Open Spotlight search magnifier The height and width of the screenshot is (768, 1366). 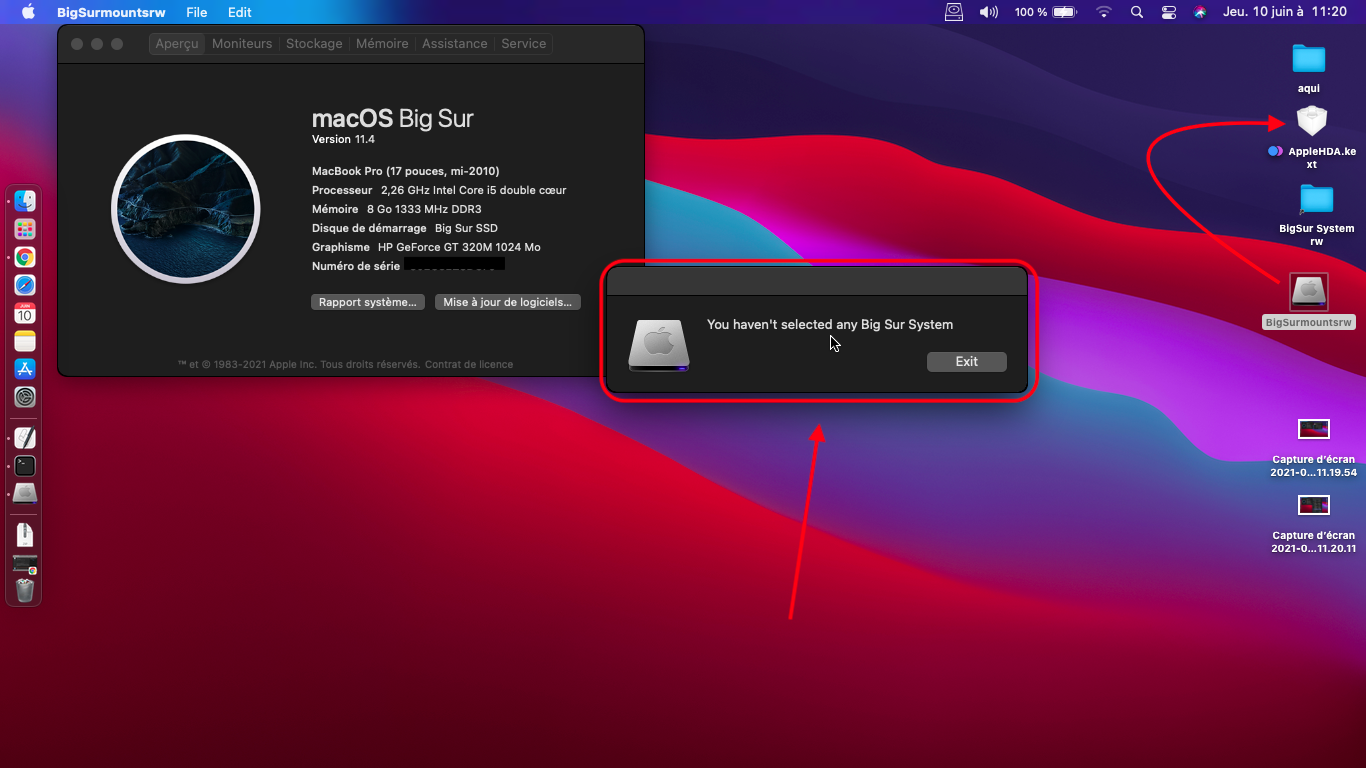click(1137, 12)
